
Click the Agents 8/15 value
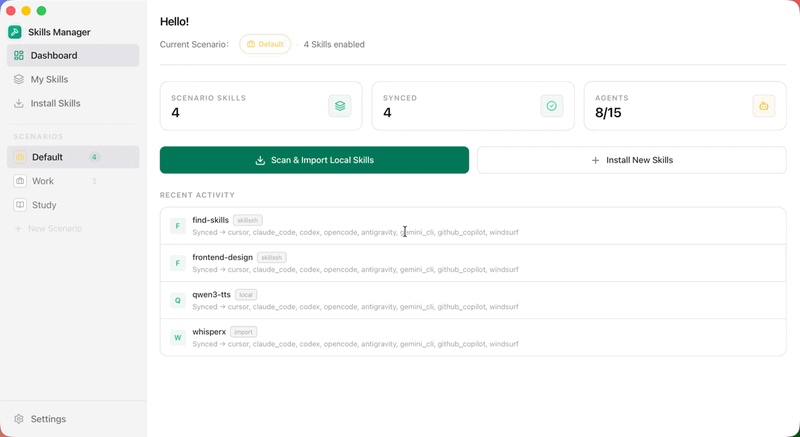608,113
